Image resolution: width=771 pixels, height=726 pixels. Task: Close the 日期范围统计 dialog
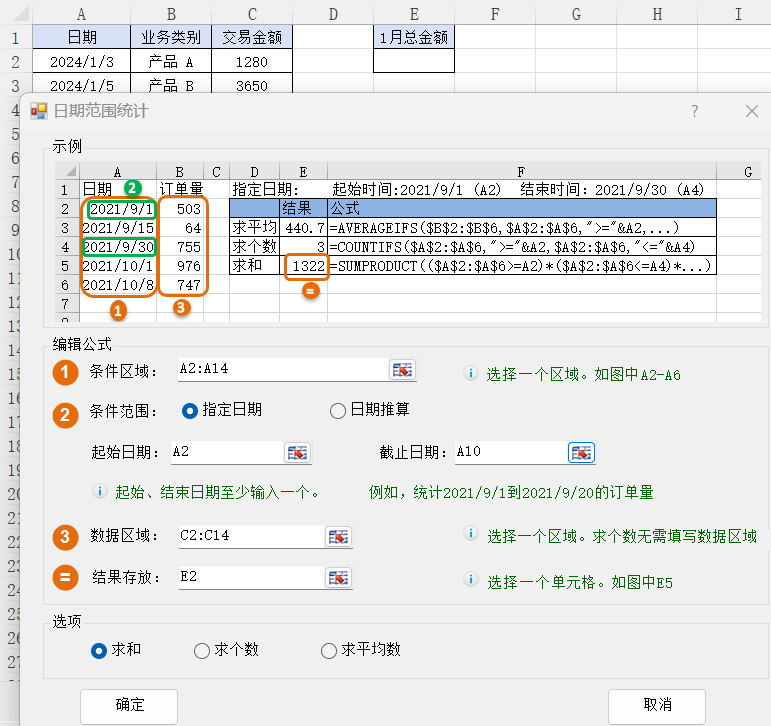pos(751,111)
